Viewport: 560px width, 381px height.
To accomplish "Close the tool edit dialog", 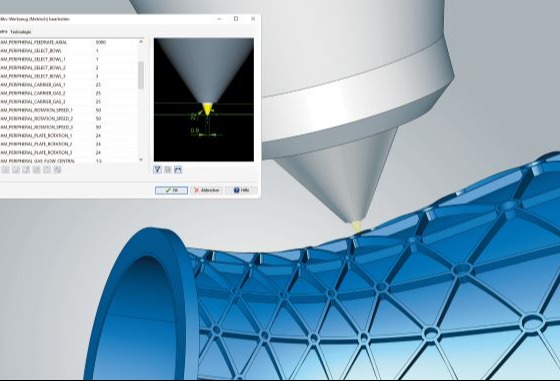I will click(x=253, y=19).
